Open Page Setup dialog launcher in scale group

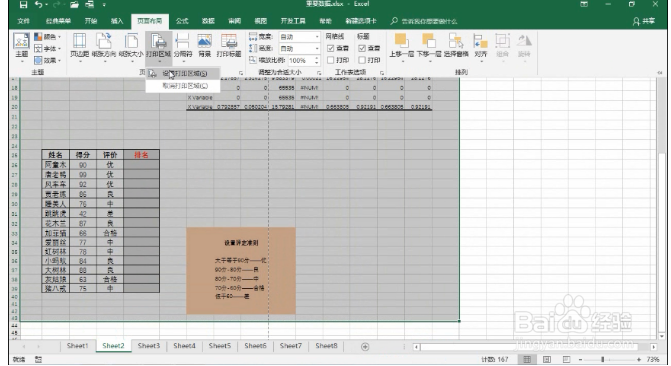click(x=319, y=73)
